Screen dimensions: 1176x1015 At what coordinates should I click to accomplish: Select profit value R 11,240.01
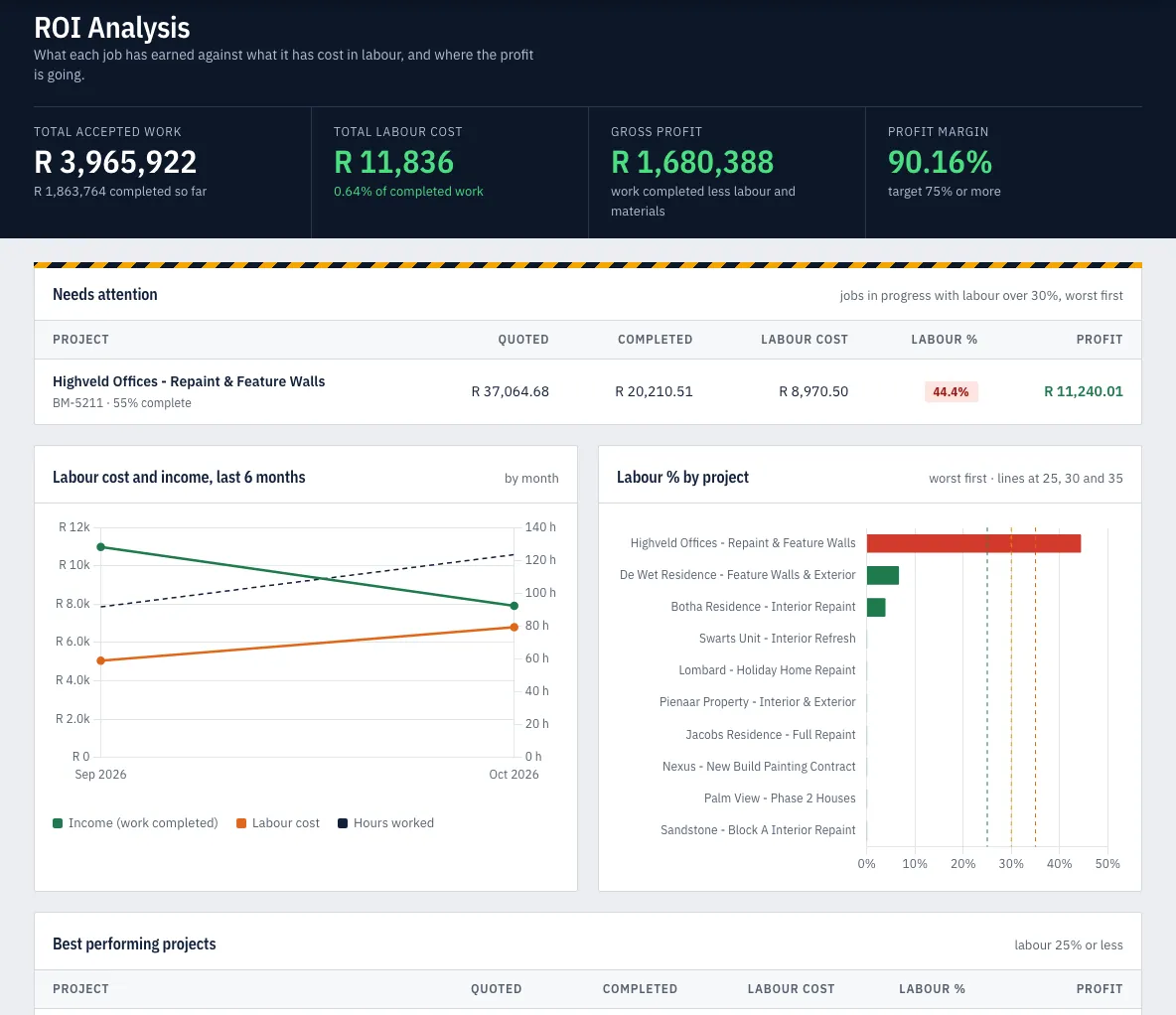point(1084,391)
